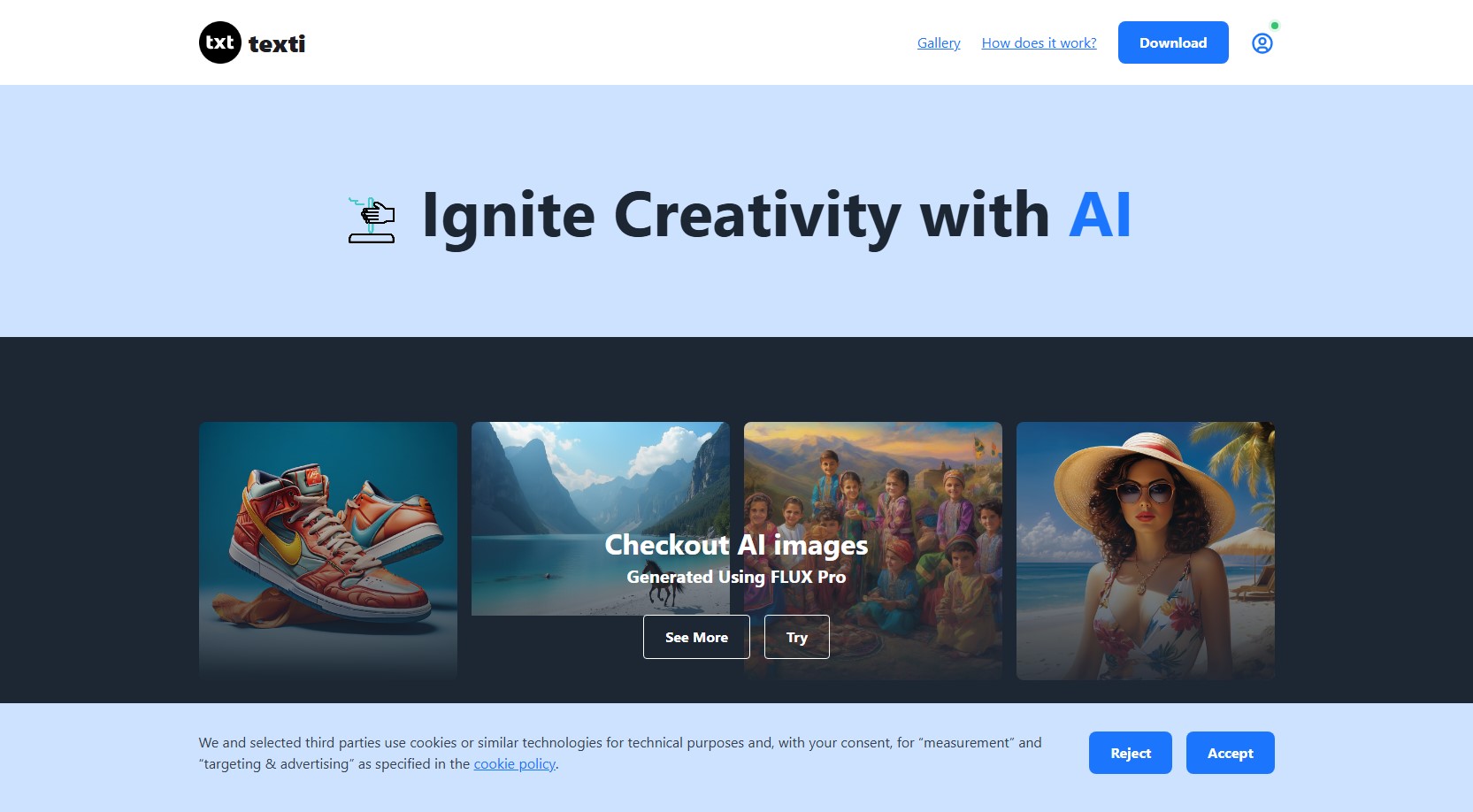Click the Ignite Creativity headline text
This screenshot has height=812, width=1473.
coord(736,215)
